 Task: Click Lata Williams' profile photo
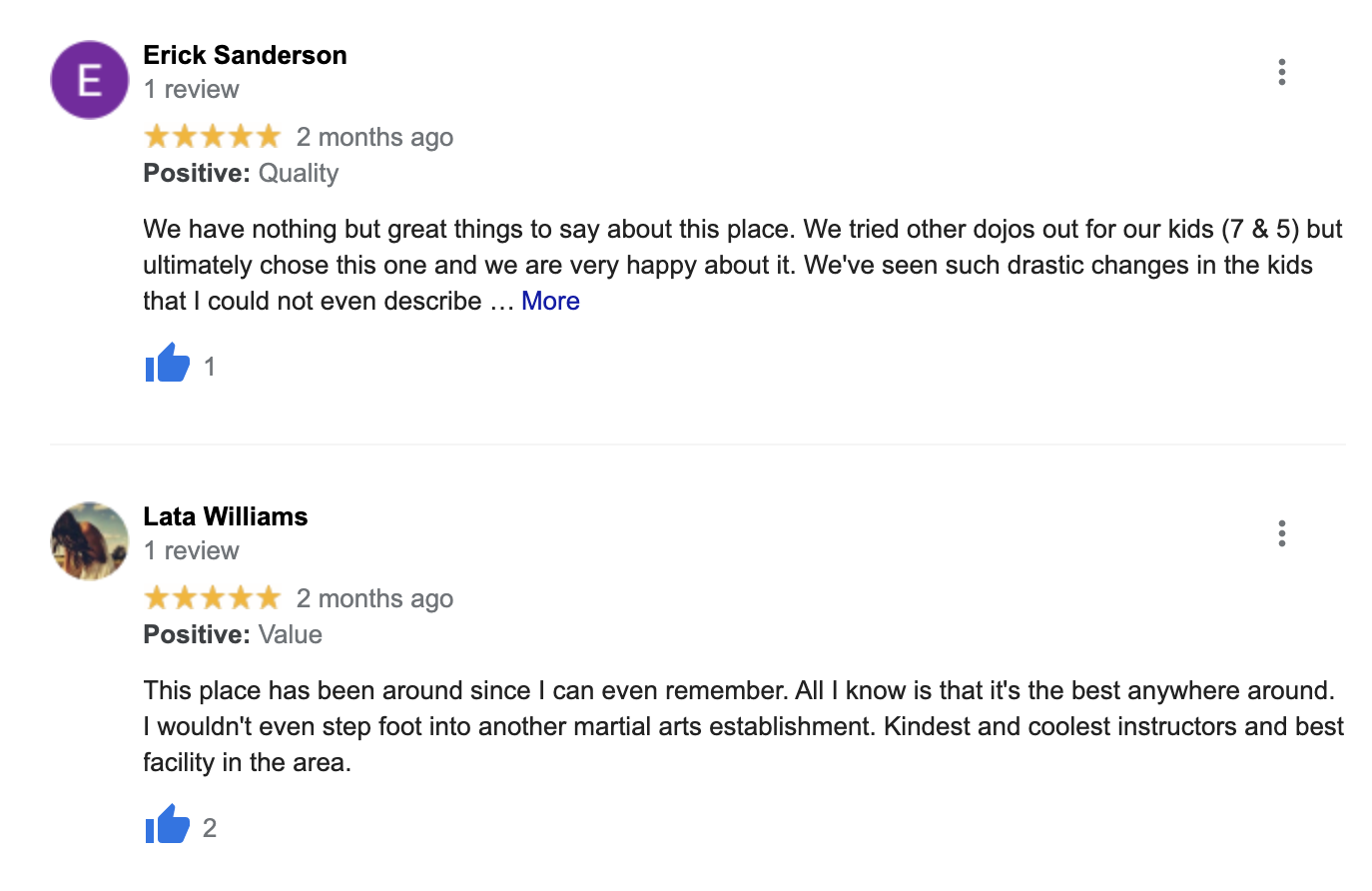[90, 541]
